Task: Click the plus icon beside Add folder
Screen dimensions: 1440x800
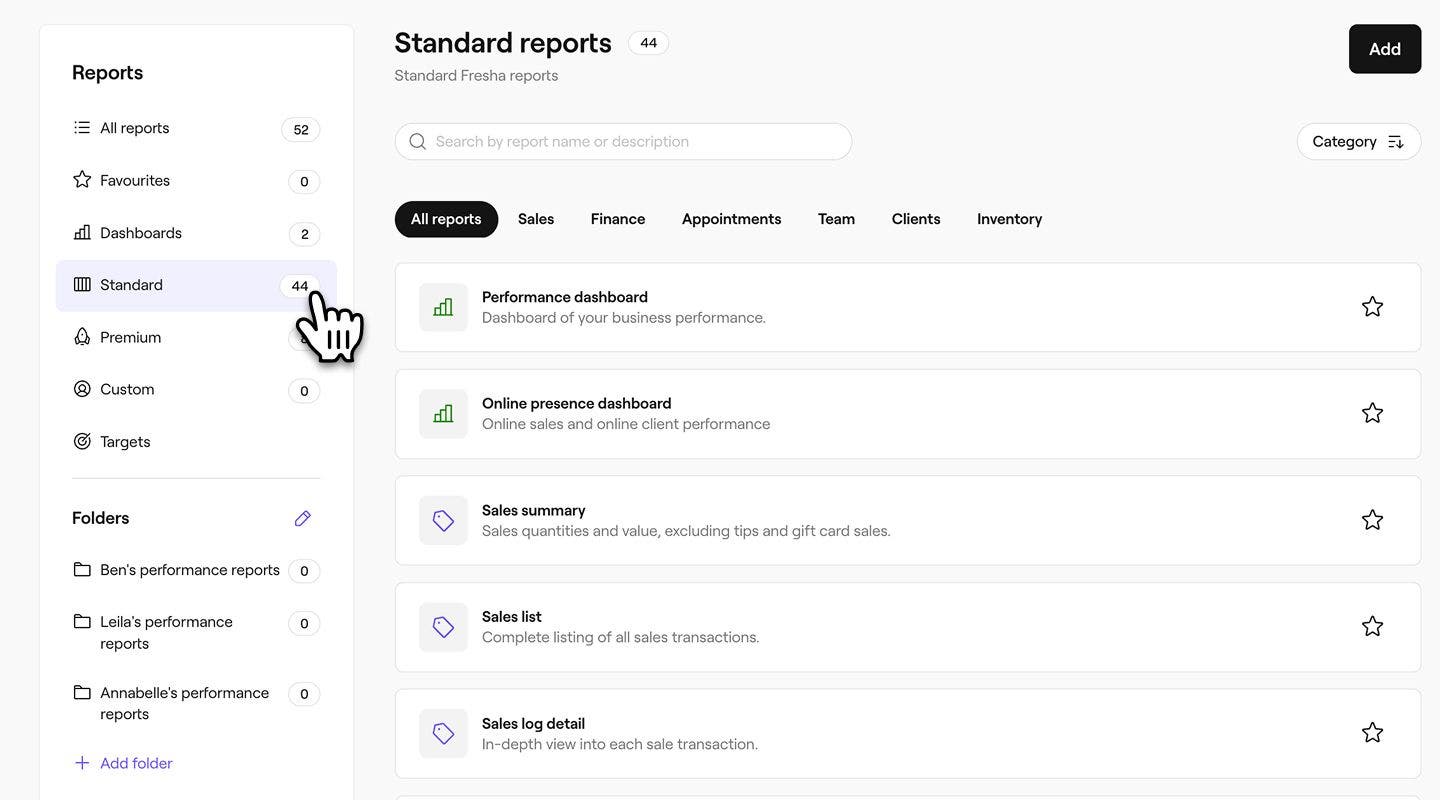Action: click(82, 763)
